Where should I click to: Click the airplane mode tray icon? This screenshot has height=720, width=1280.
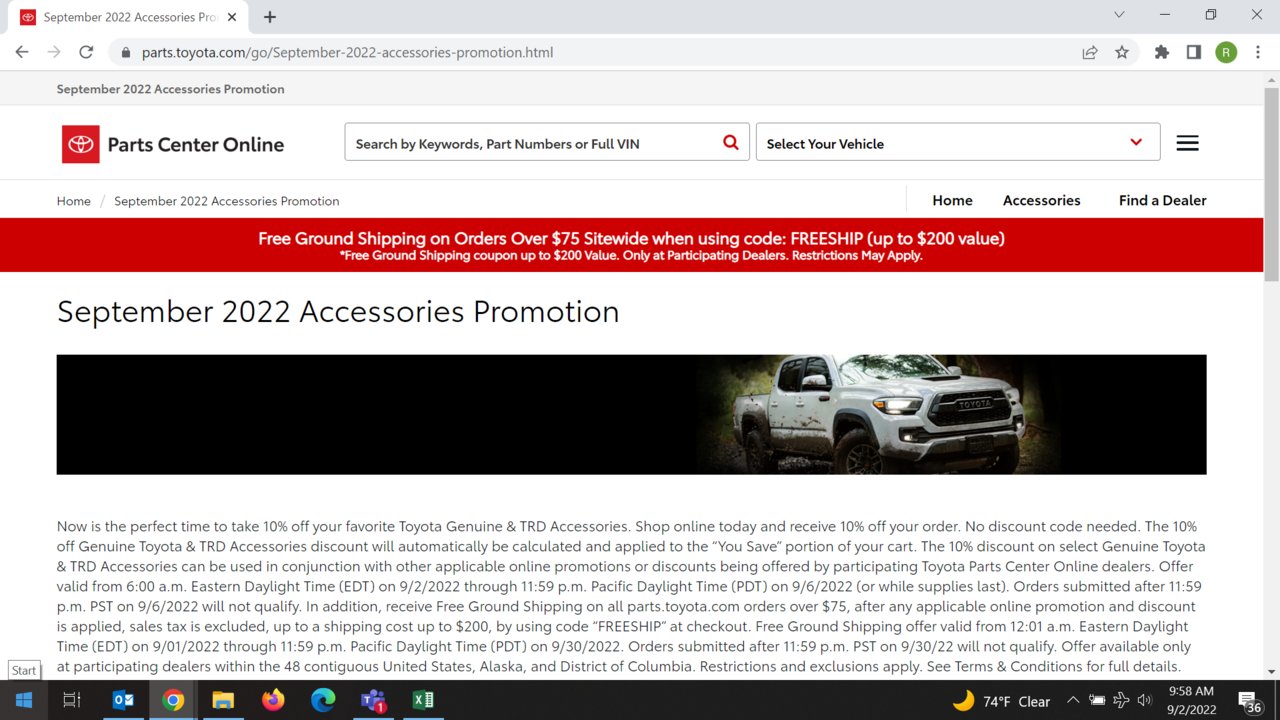coord(1121,701)
